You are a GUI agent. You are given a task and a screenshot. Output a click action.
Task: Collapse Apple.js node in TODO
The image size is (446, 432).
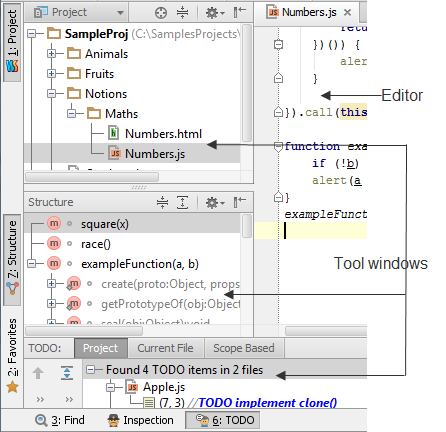coord(110,387)
